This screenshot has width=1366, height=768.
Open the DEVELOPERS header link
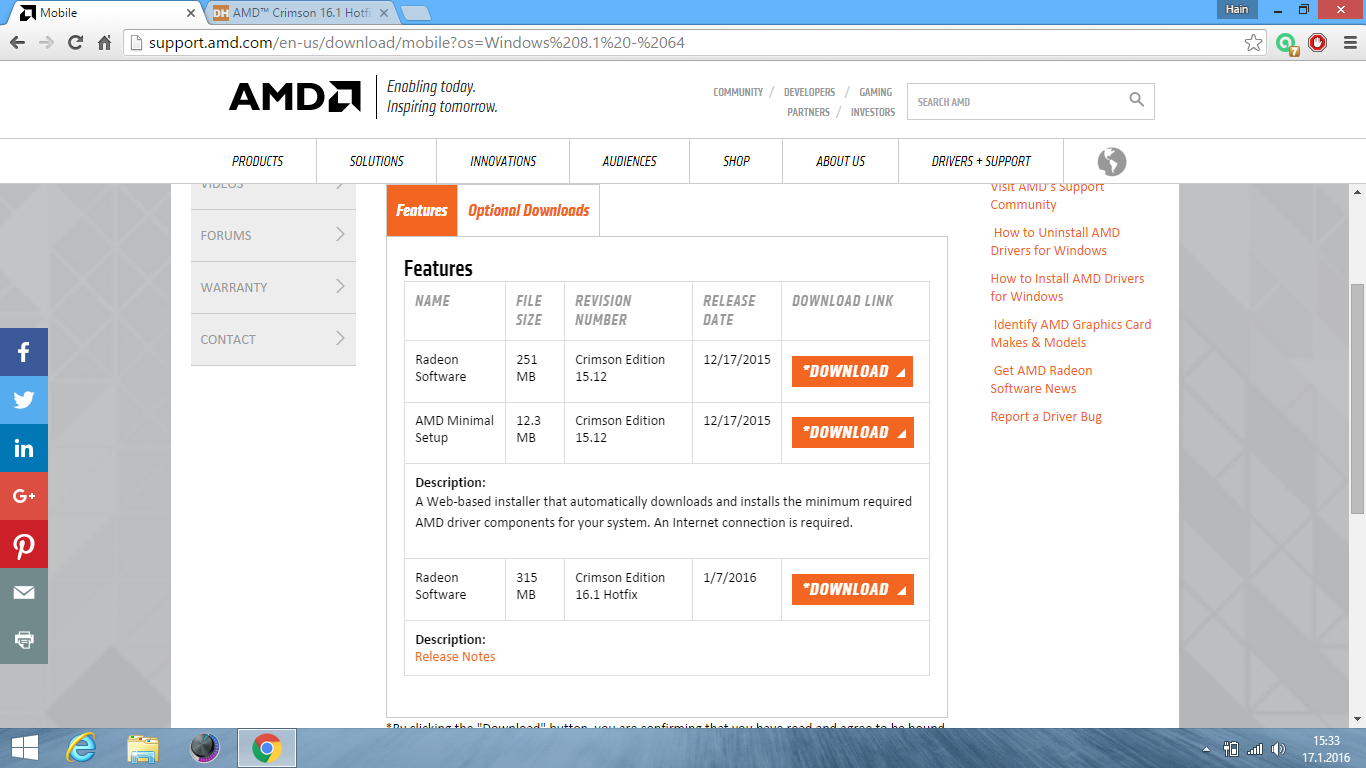tap(809, 92)
